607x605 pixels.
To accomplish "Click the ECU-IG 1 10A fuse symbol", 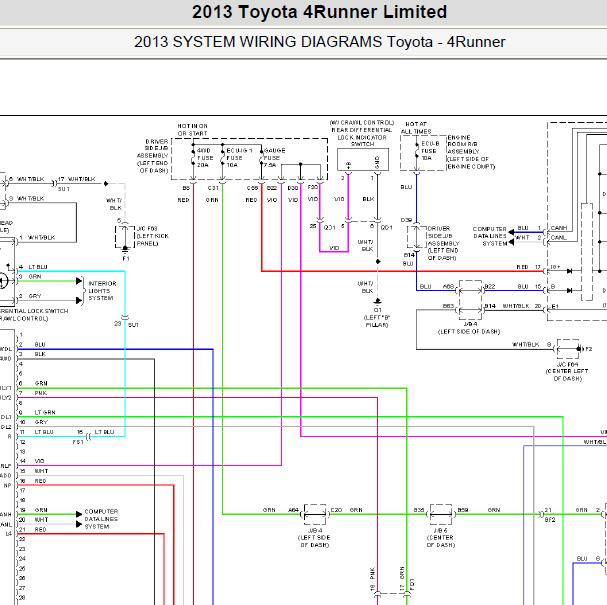I will pos(223,159).
